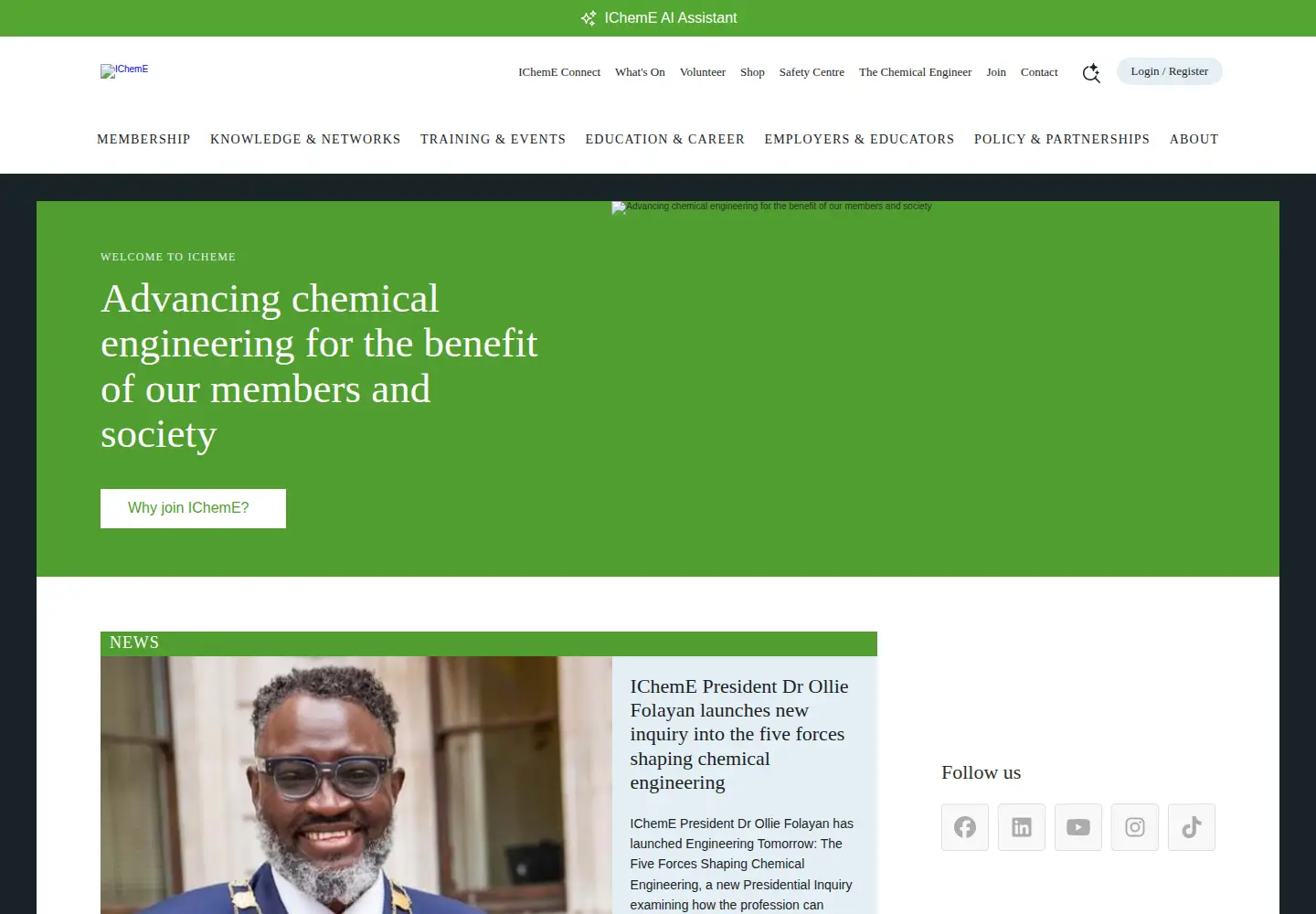
Task: Open the AI search icon
Action: [x=1091, y=73]
